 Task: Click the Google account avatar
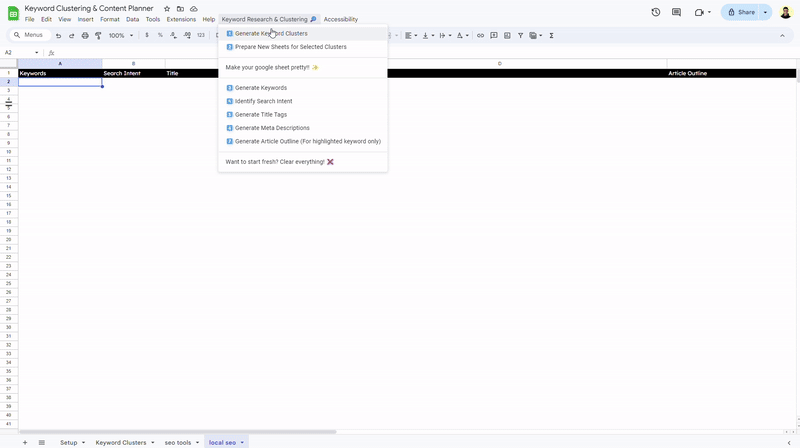pos(786,12)
